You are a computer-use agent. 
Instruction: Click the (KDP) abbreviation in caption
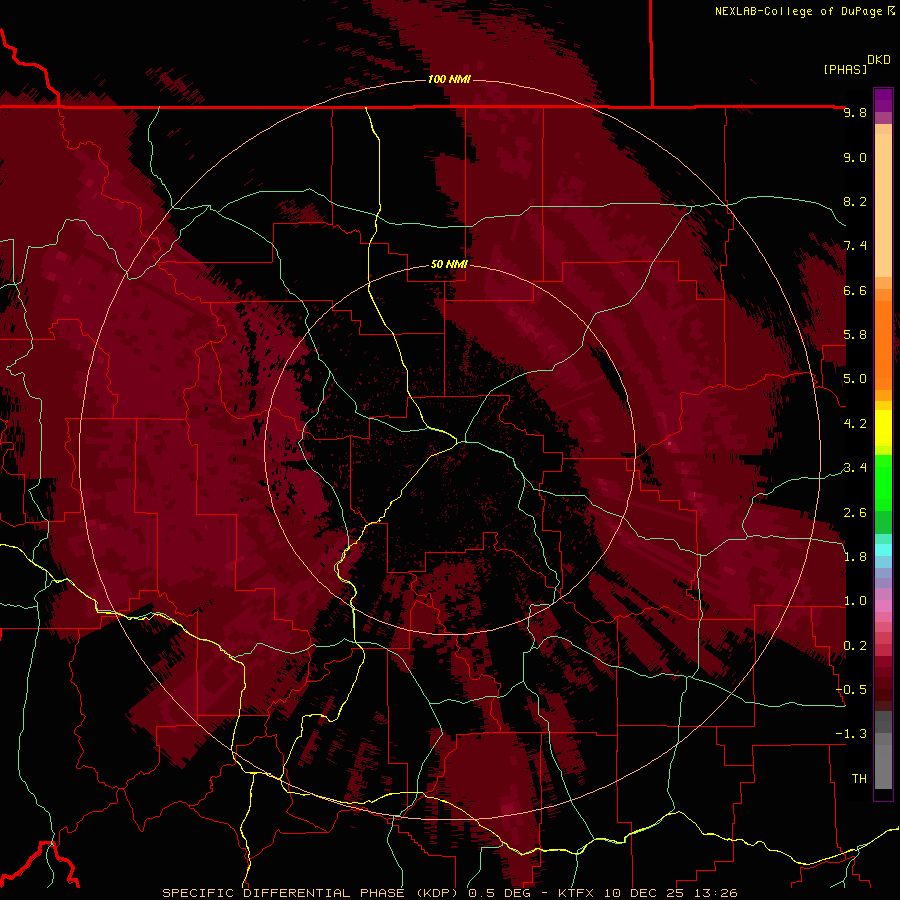tap(439, 893)
